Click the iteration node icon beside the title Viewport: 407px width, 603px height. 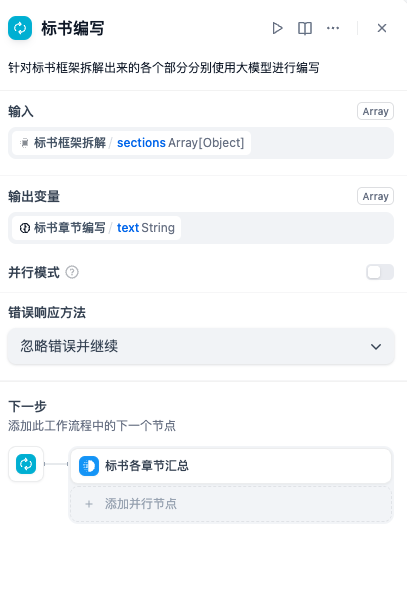click(20, 28)
